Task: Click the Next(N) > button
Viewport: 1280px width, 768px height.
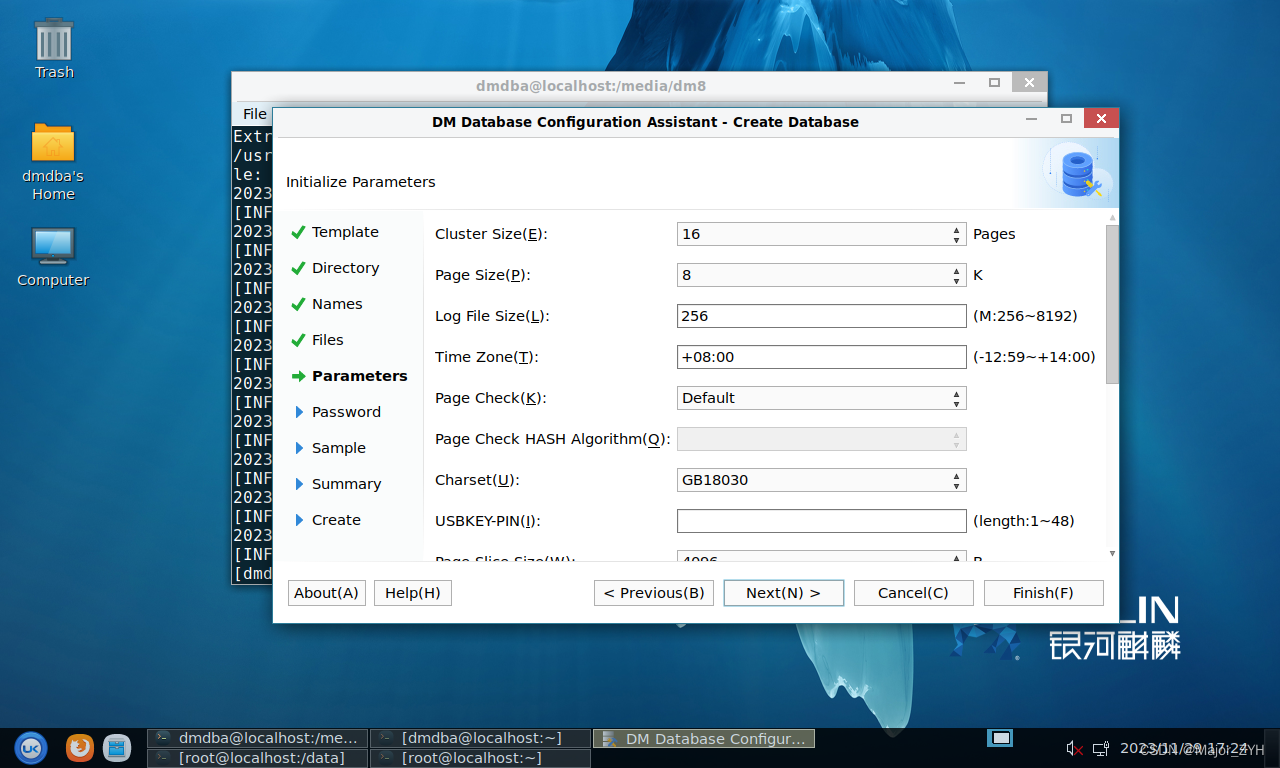Action: [x=783, y=593]
